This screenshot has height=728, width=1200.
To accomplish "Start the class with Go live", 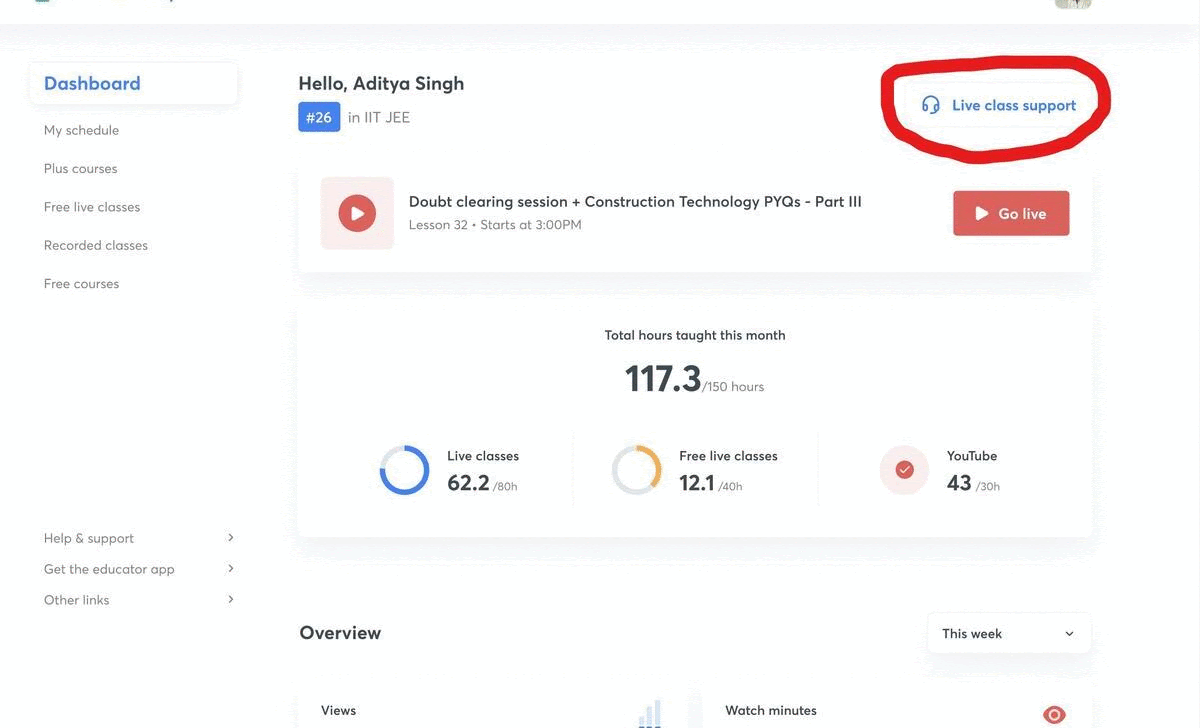I will click(1011, 213).
